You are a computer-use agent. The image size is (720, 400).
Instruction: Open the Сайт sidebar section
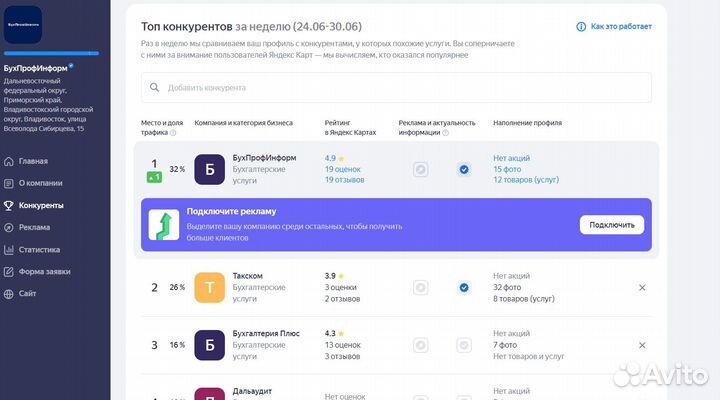[27, 293]
